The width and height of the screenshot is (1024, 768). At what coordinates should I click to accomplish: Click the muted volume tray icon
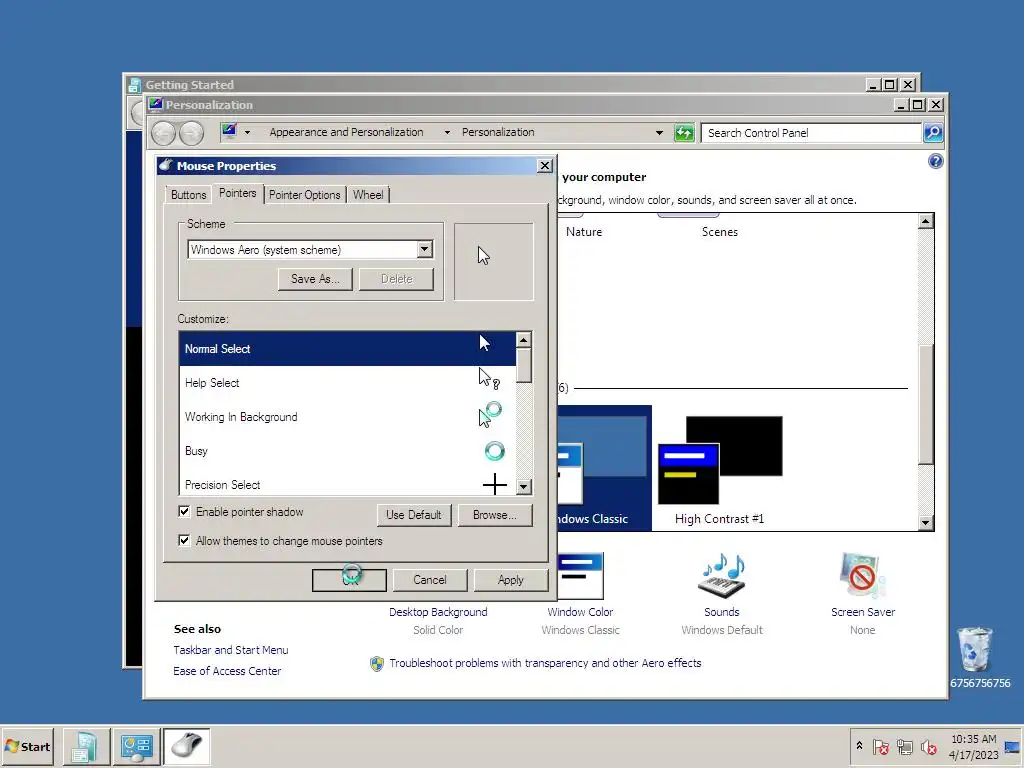coord(928,746)
